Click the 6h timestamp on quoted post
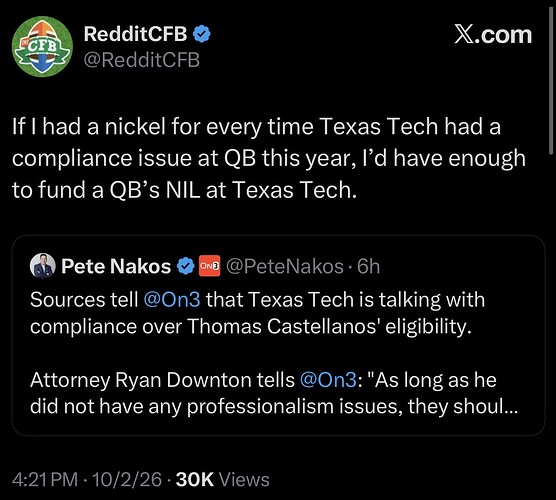 (368, 266)
